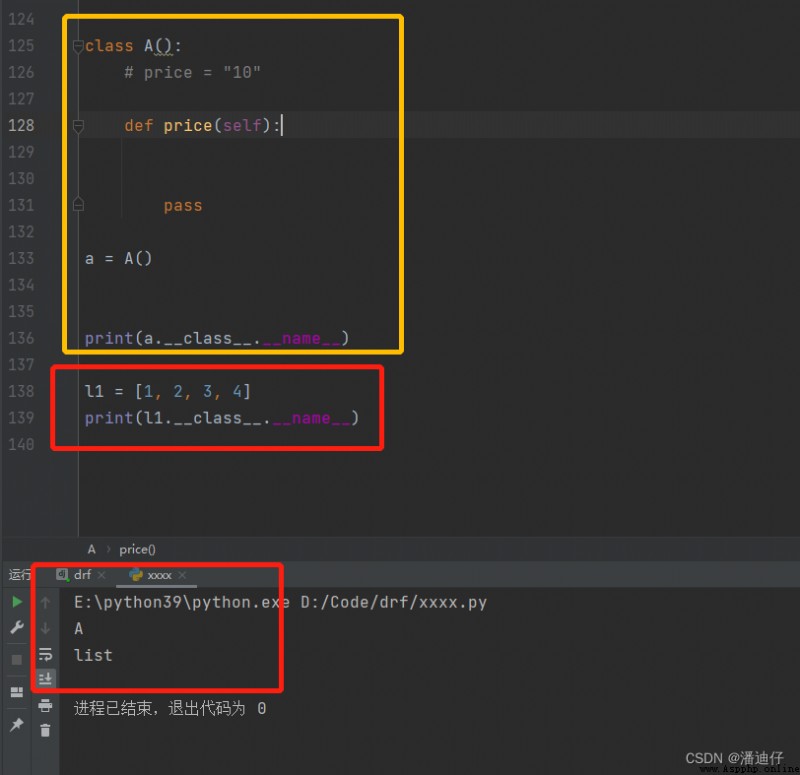800x775 pixels.
Task: Collapse def price fold marker at line 128
Action: coord(78,126)
